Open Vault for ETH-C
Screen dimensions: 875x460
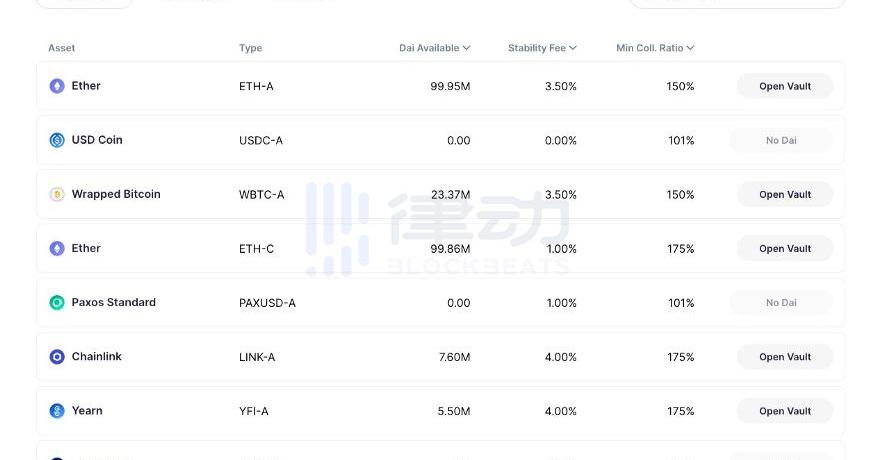pos(785,248)
